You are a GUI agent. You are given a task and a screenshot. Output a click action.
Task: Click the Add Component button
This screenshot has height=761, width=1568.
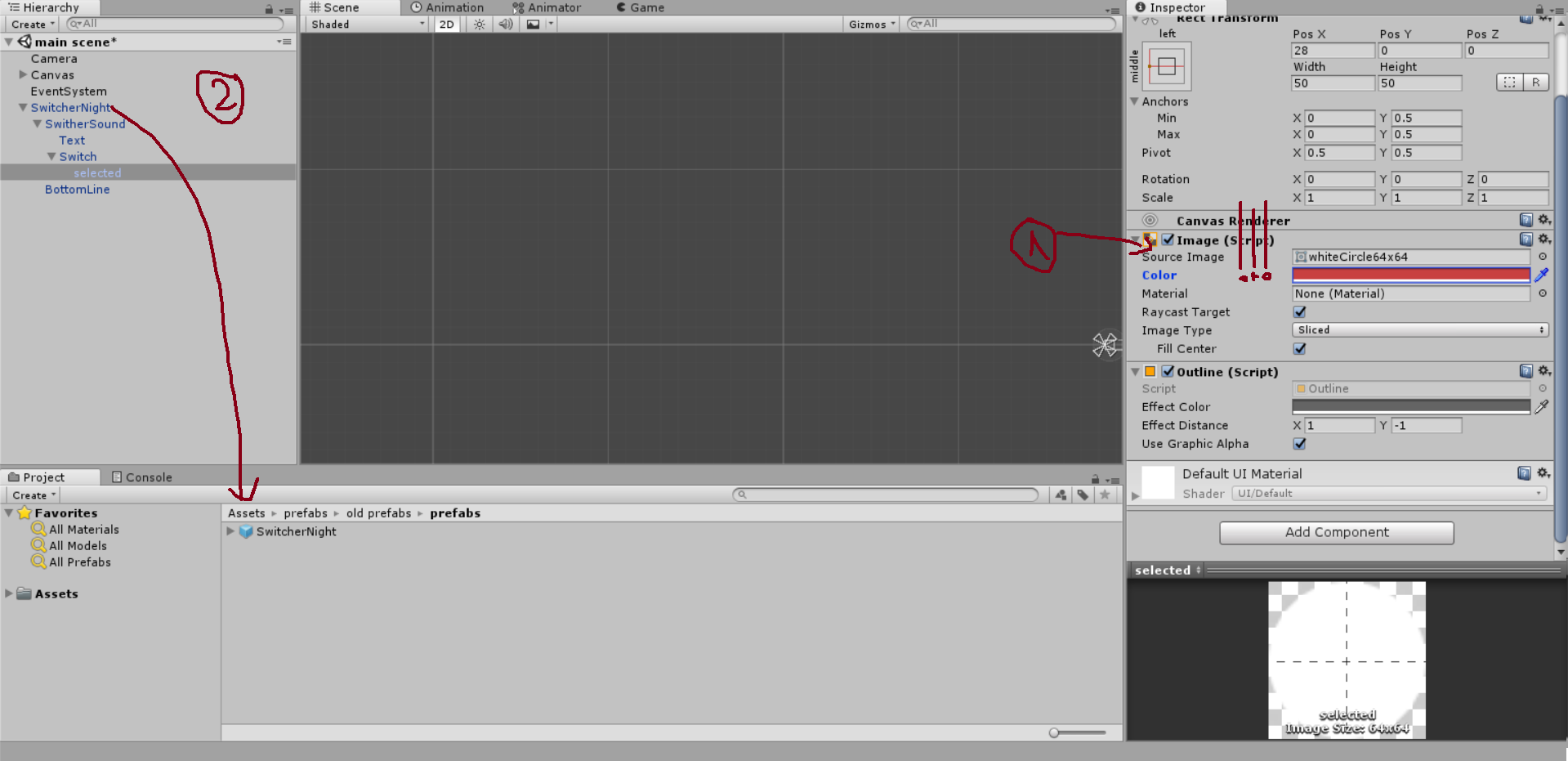coord(1336,532)
